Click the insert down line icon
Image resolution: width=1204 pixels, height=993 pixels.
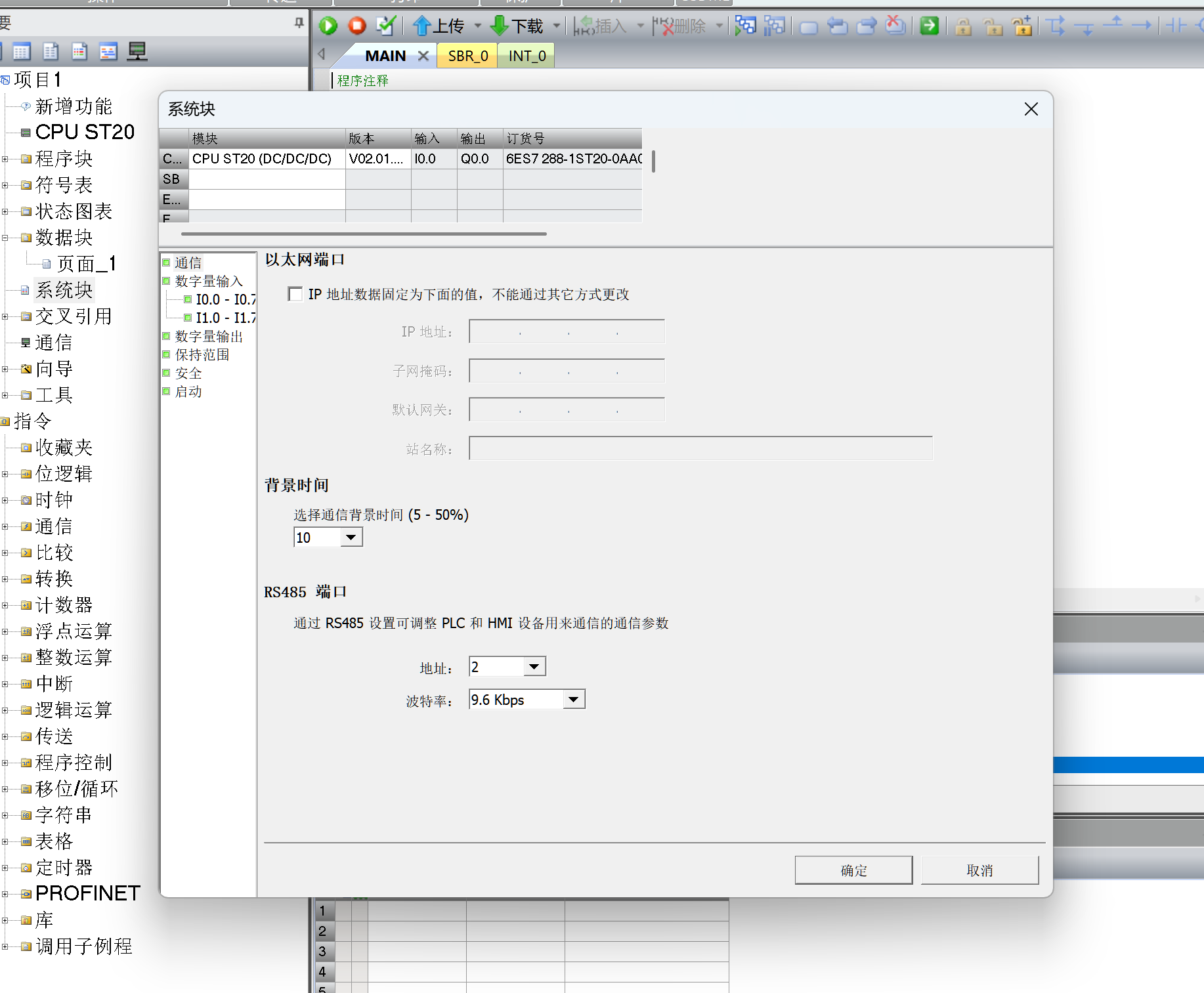click(x=1085, y=27)
